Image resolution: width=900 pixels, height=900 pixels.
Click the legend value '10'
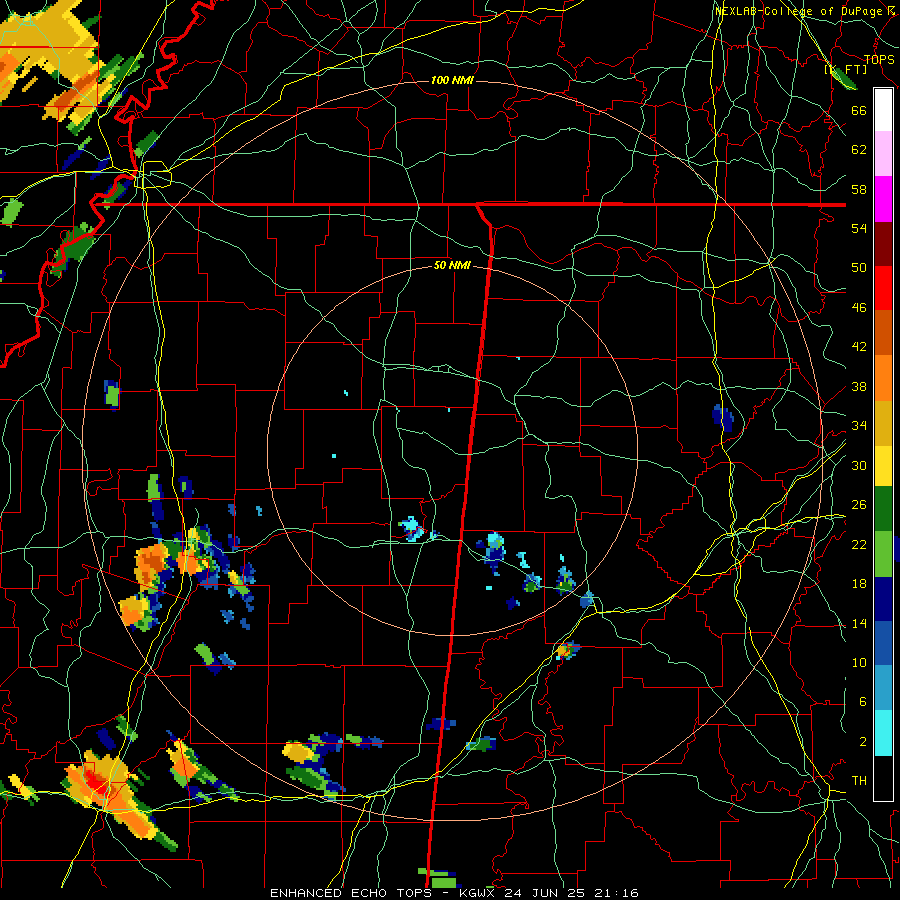[859, 662]
